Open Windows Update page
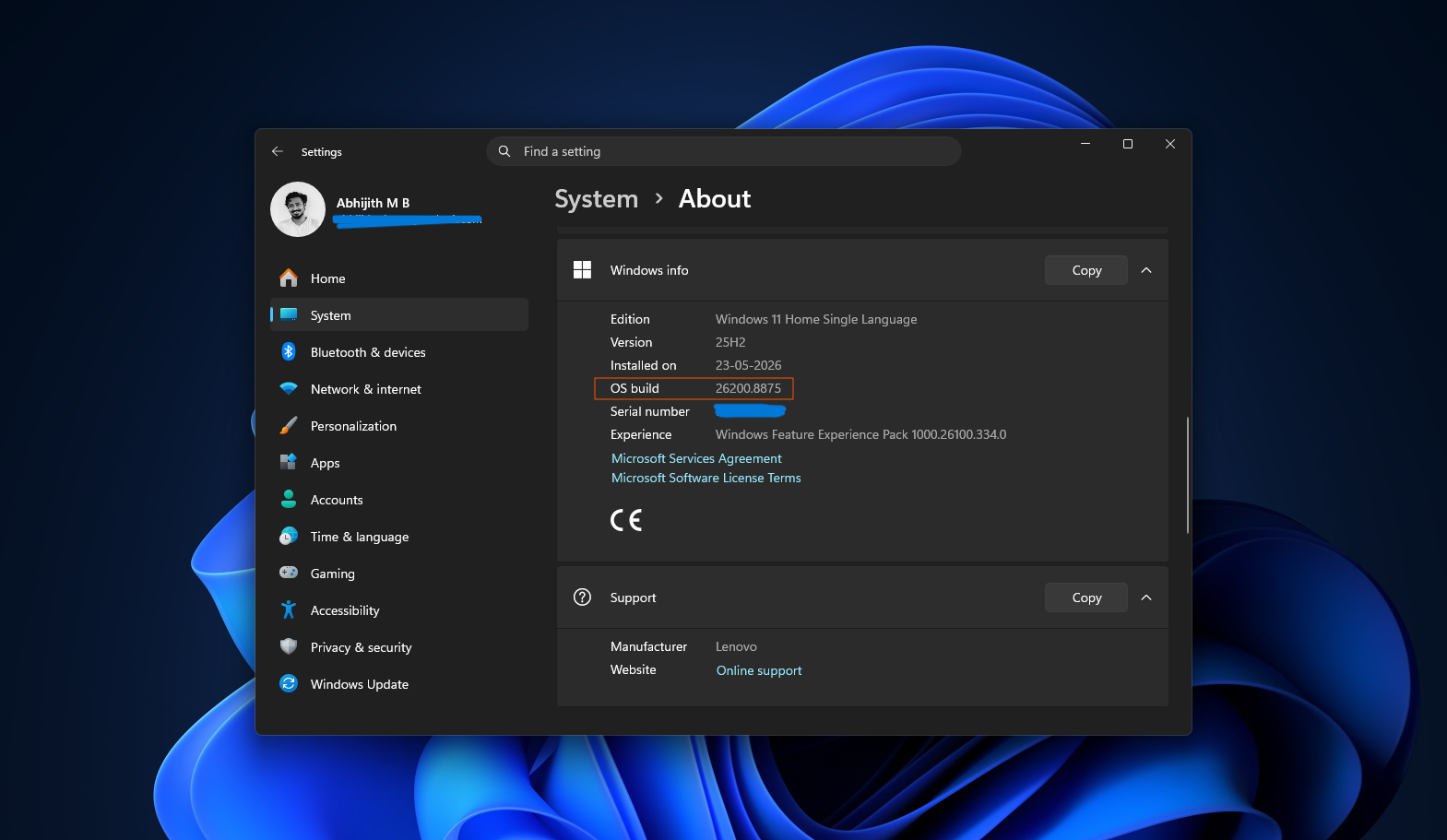This screenshot has width=1447, height=840. click(398, 683)
